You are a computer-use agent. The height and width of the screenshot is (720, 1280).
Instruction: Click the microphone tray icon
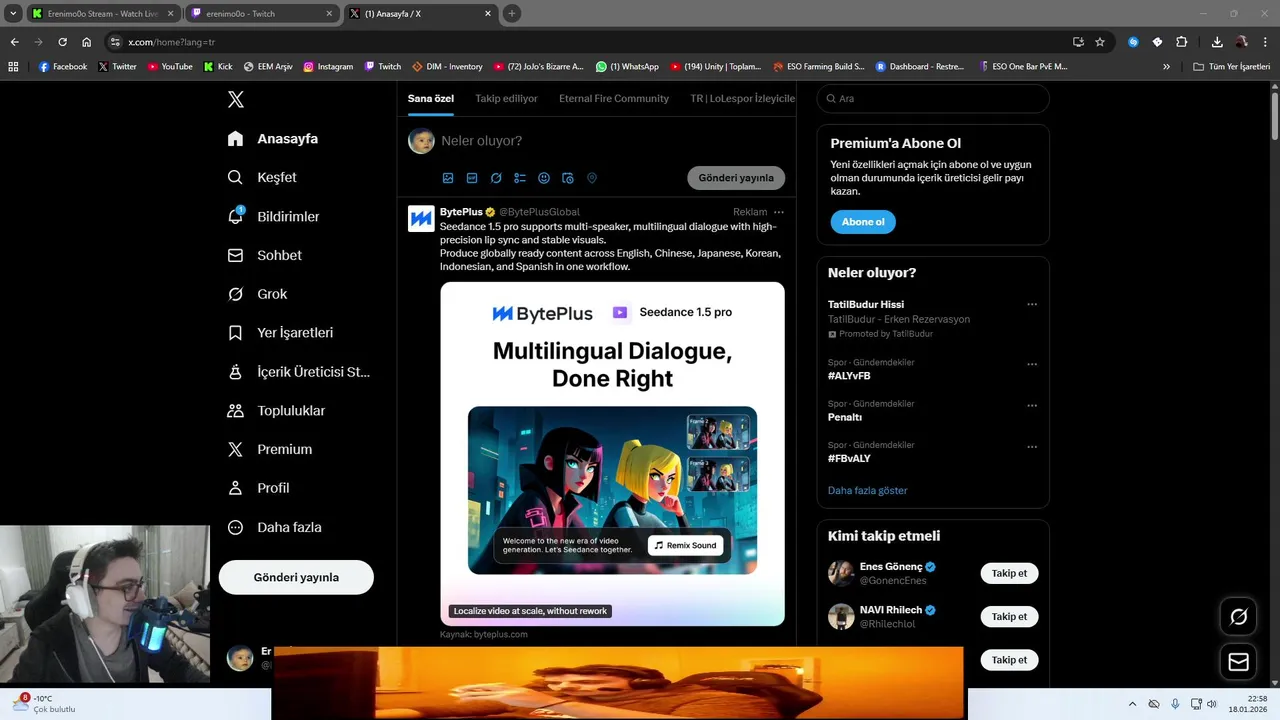coord(1176,704)
